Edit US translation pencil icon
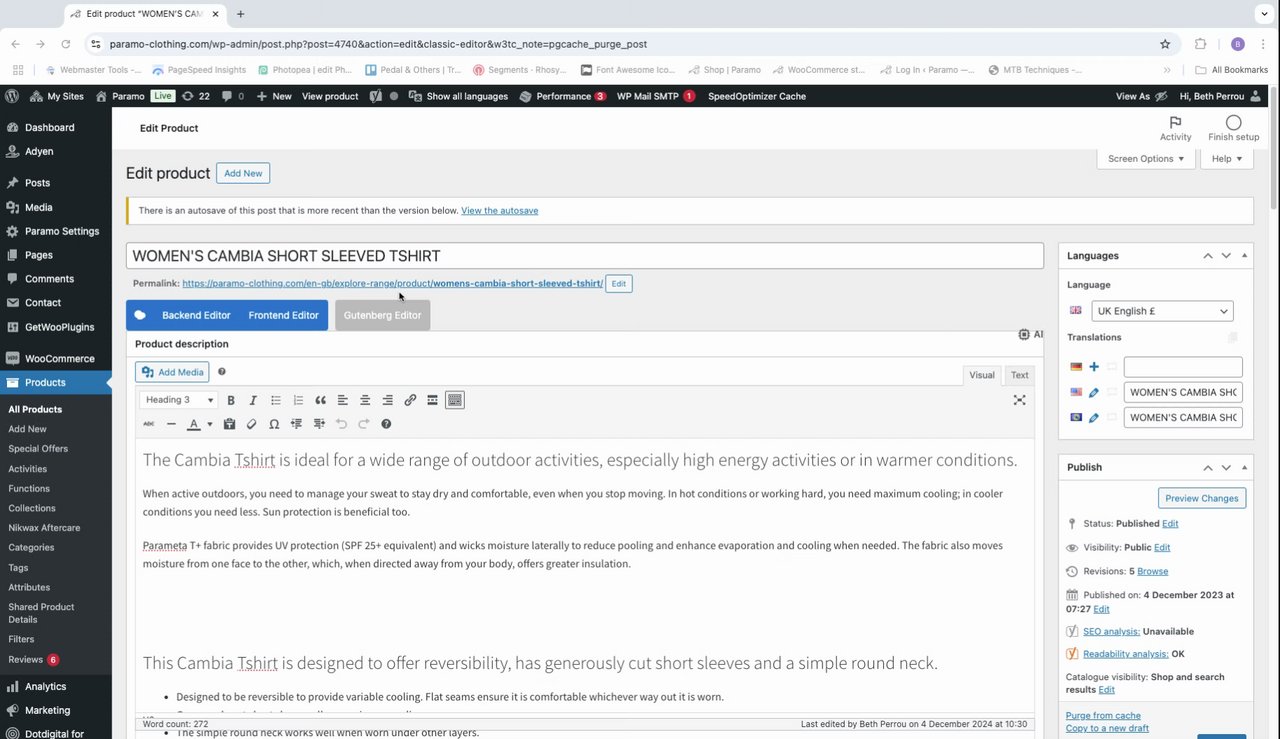The width and height of the screenshot is (1280, 739). pyautogui.click(x=1094, y=393)
